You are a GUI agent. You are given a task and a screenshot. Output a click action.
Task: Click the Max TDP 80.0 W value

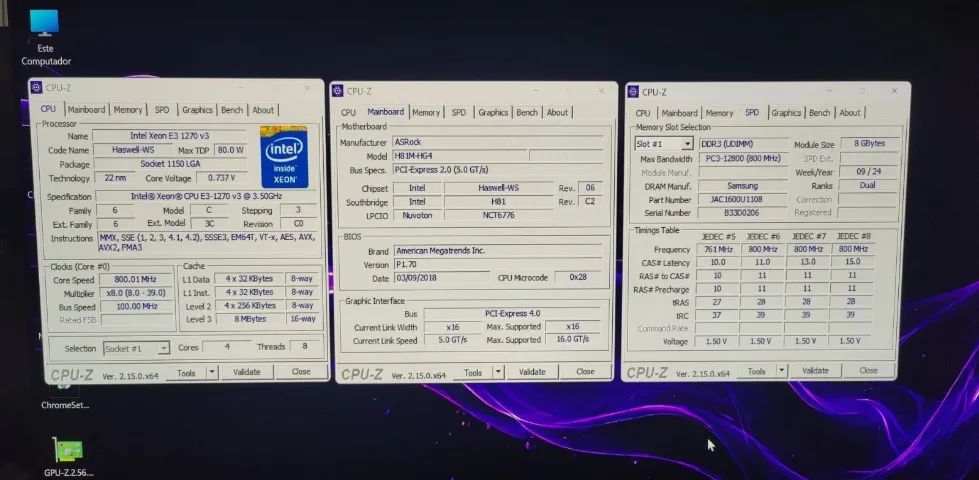[230, 150]
